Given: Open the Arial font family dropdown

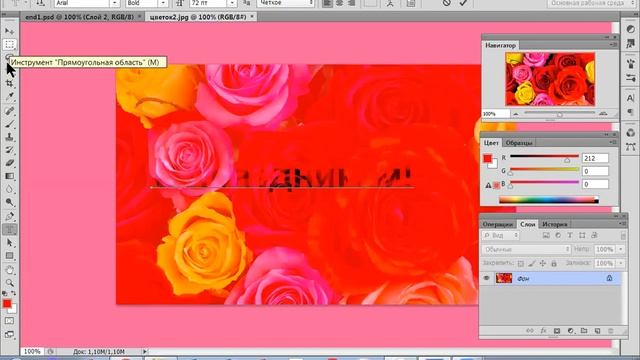Looking at the screenshot, I should (x=115, y=3).
